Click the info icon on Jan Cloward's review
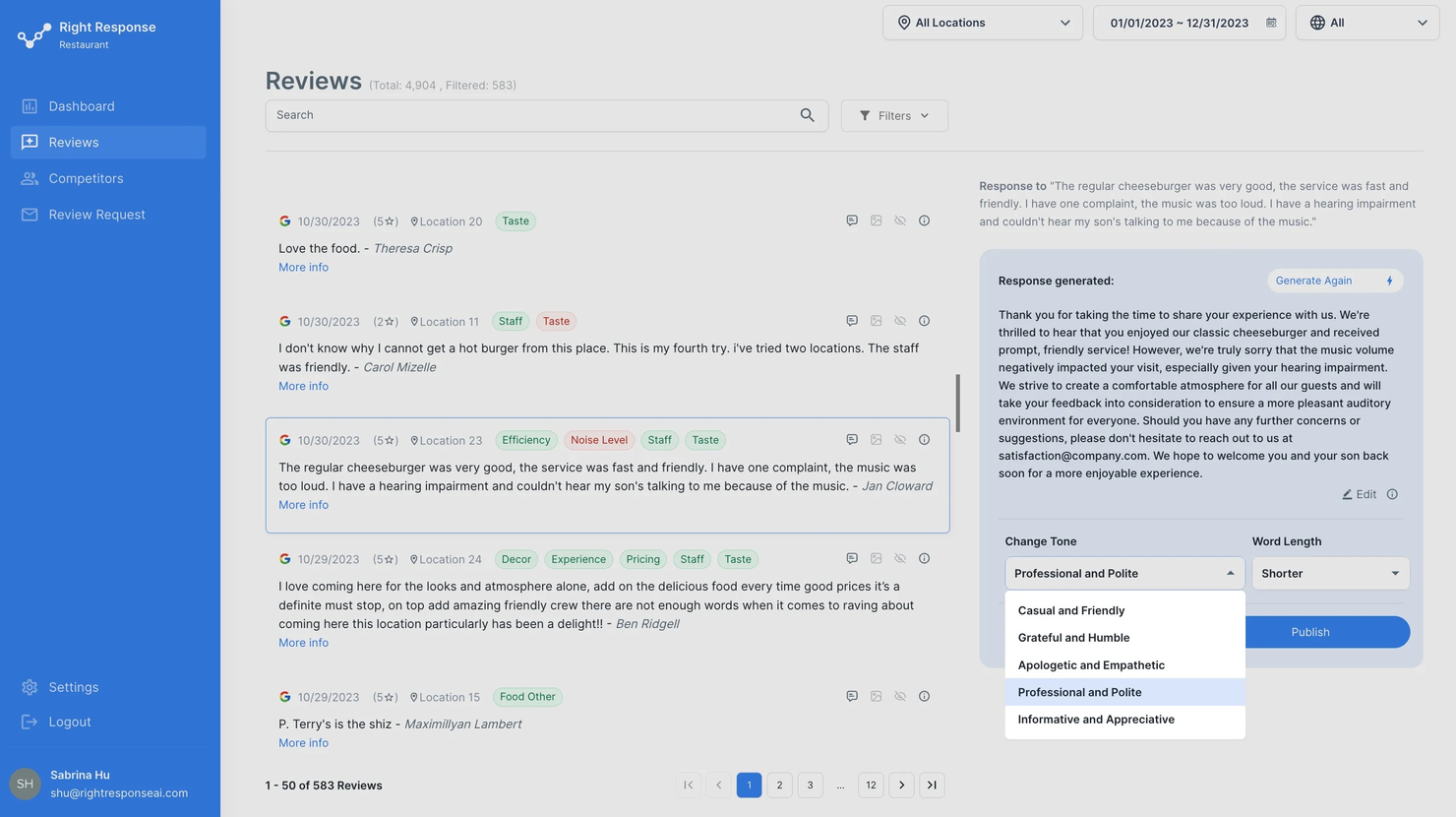Viewport: 1456px width, 817px height. 924,439
